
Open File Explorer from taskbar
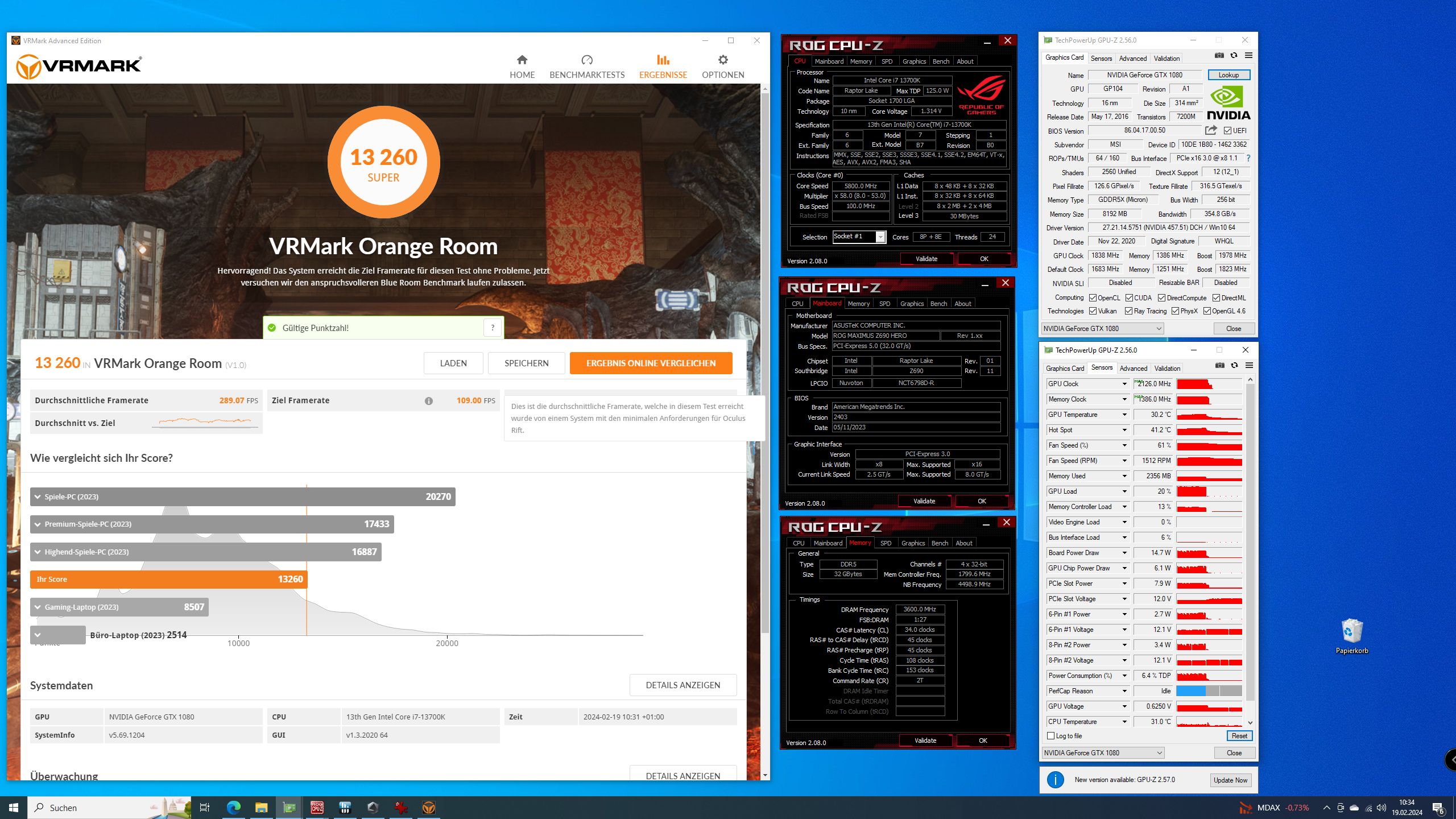261,808
